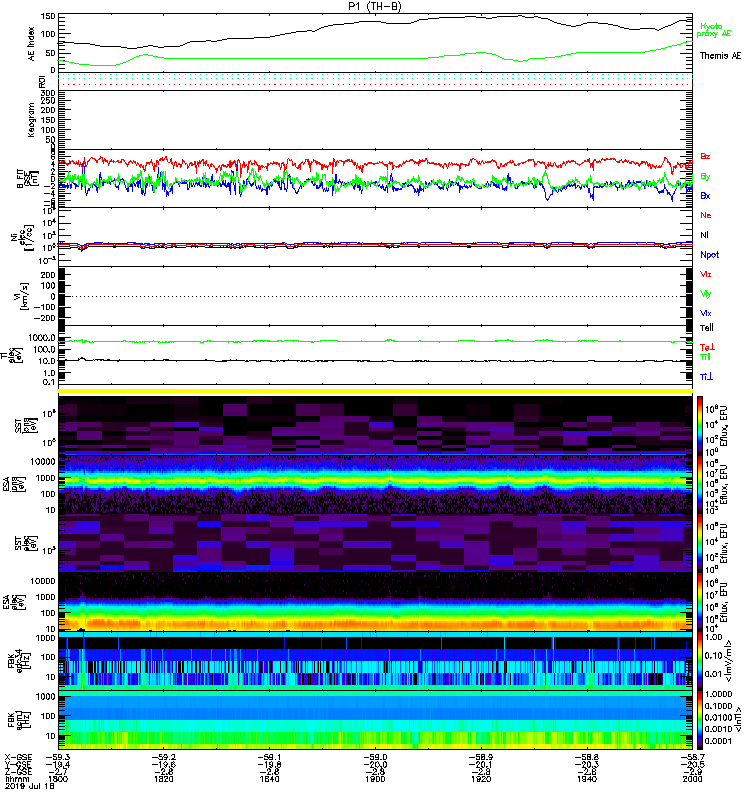Click the black Themis AE legend label

[720, 56]
